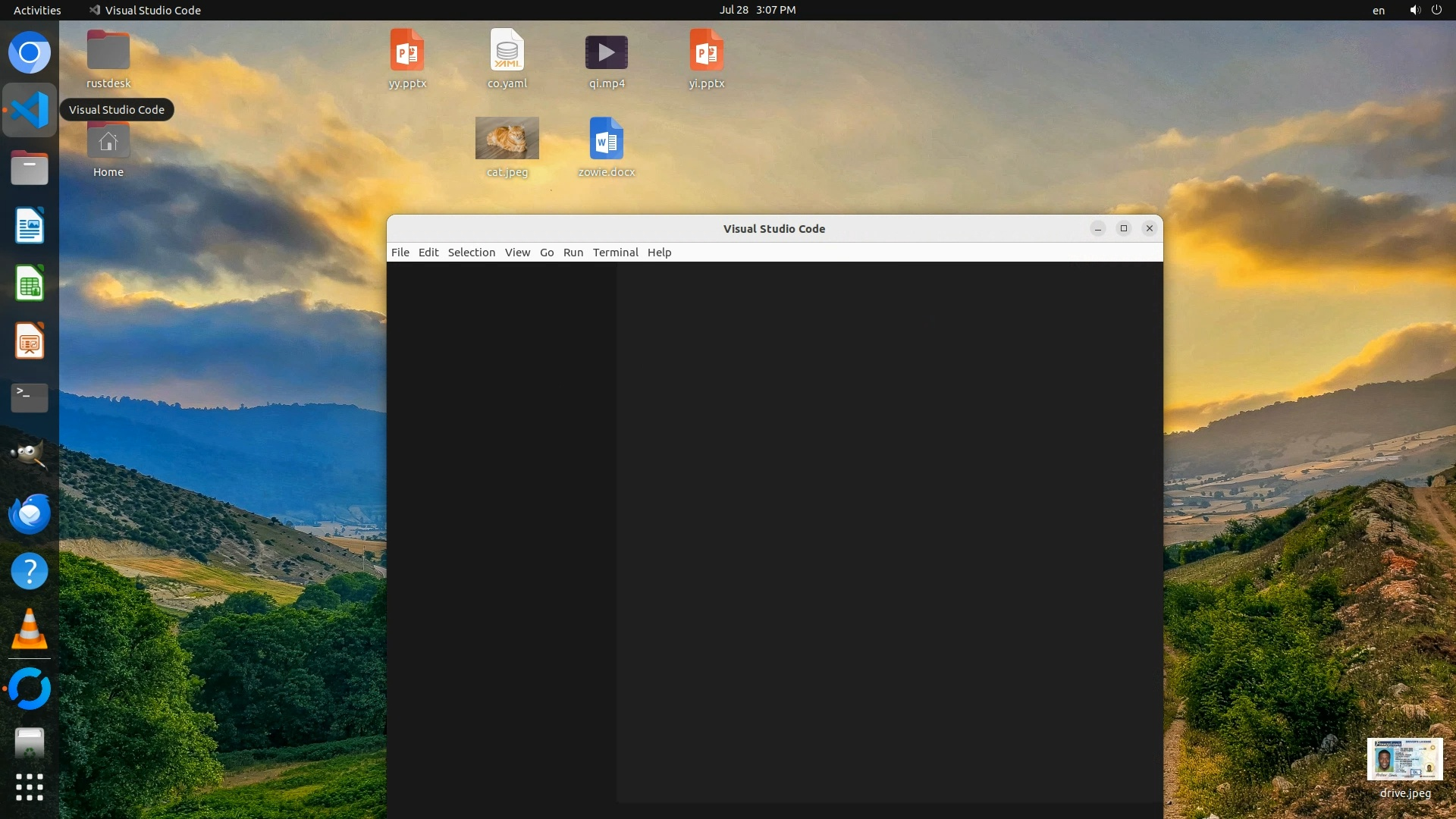Viewport: 1456px width, 819px height.
Task: Open the File menu in VS Code
Action: click(400, 253)
